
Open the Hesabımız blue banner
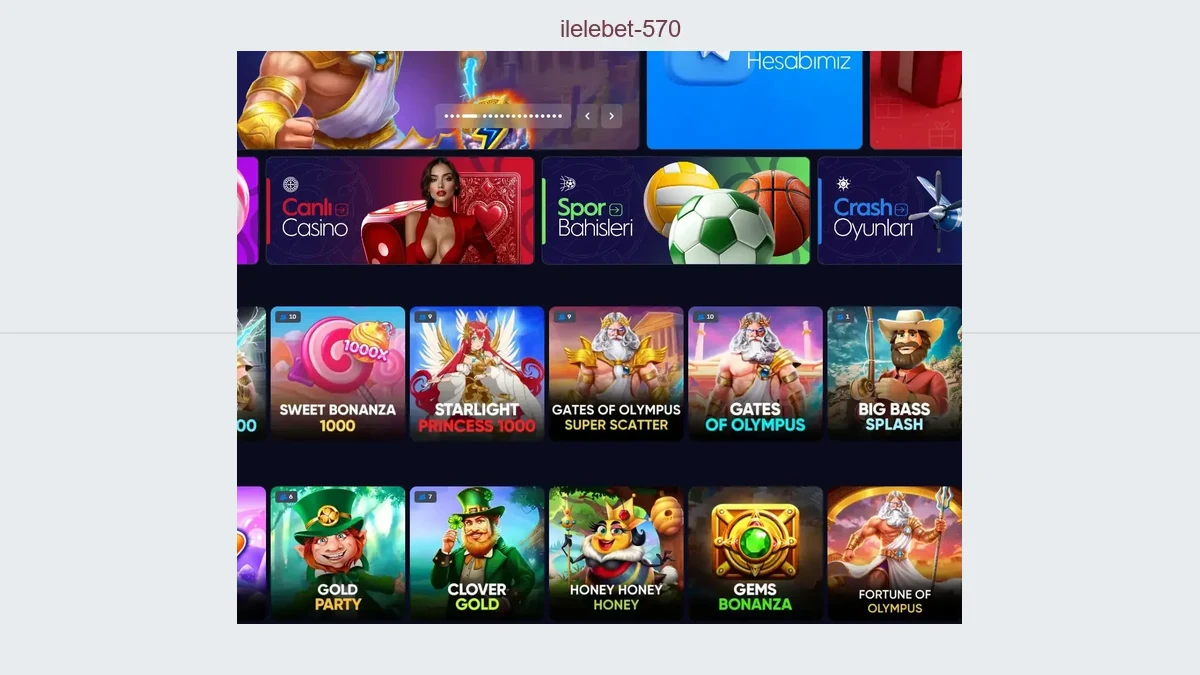pos(755,100)
